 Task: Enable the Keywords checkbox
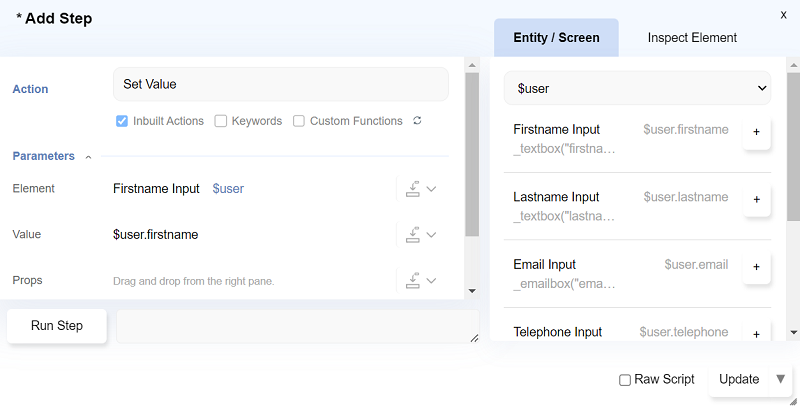[221, 121]
